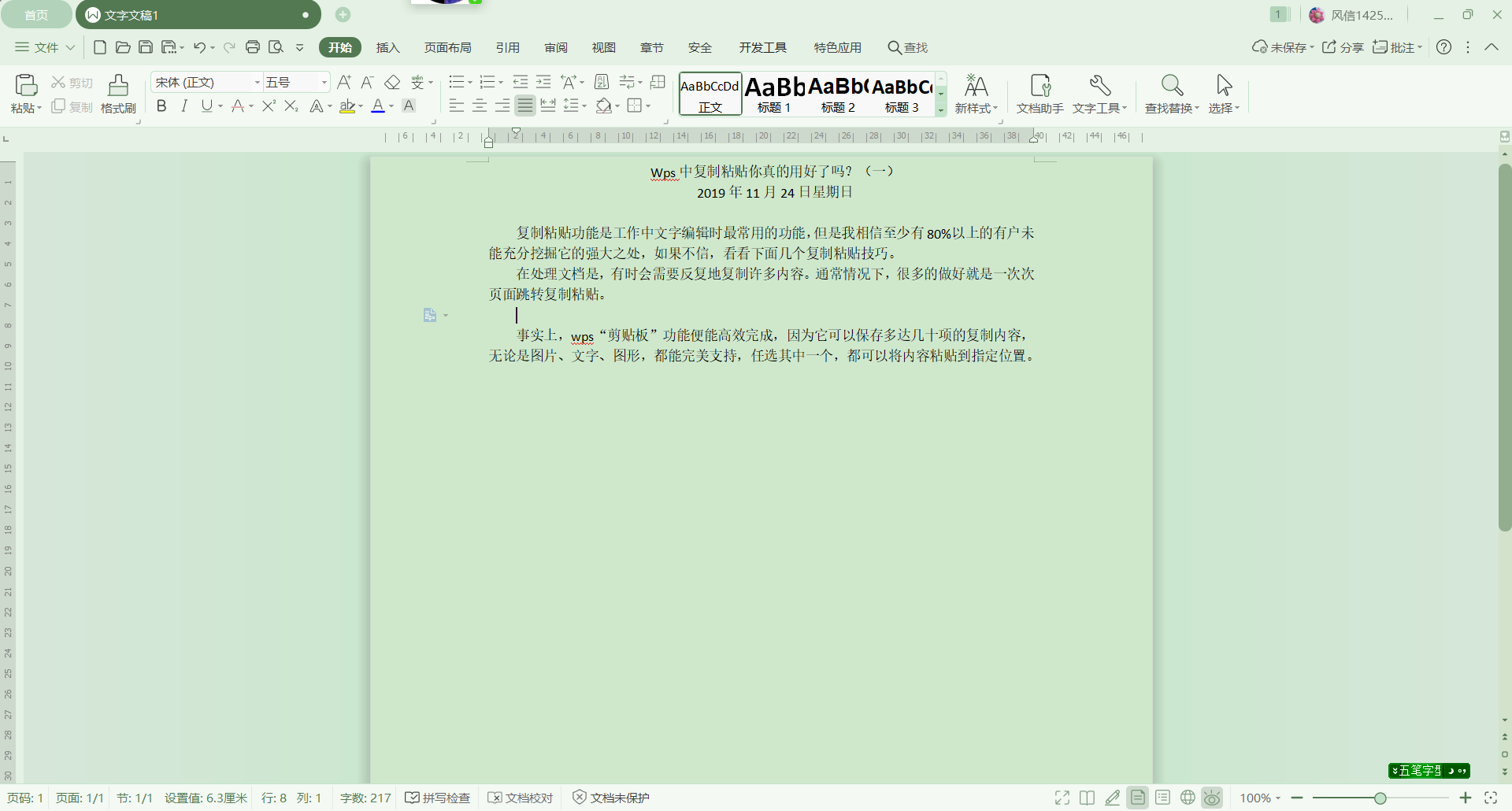Switch to the 页面布局 tab
This screenshot has height=811, width=1512.
(448, 47)
